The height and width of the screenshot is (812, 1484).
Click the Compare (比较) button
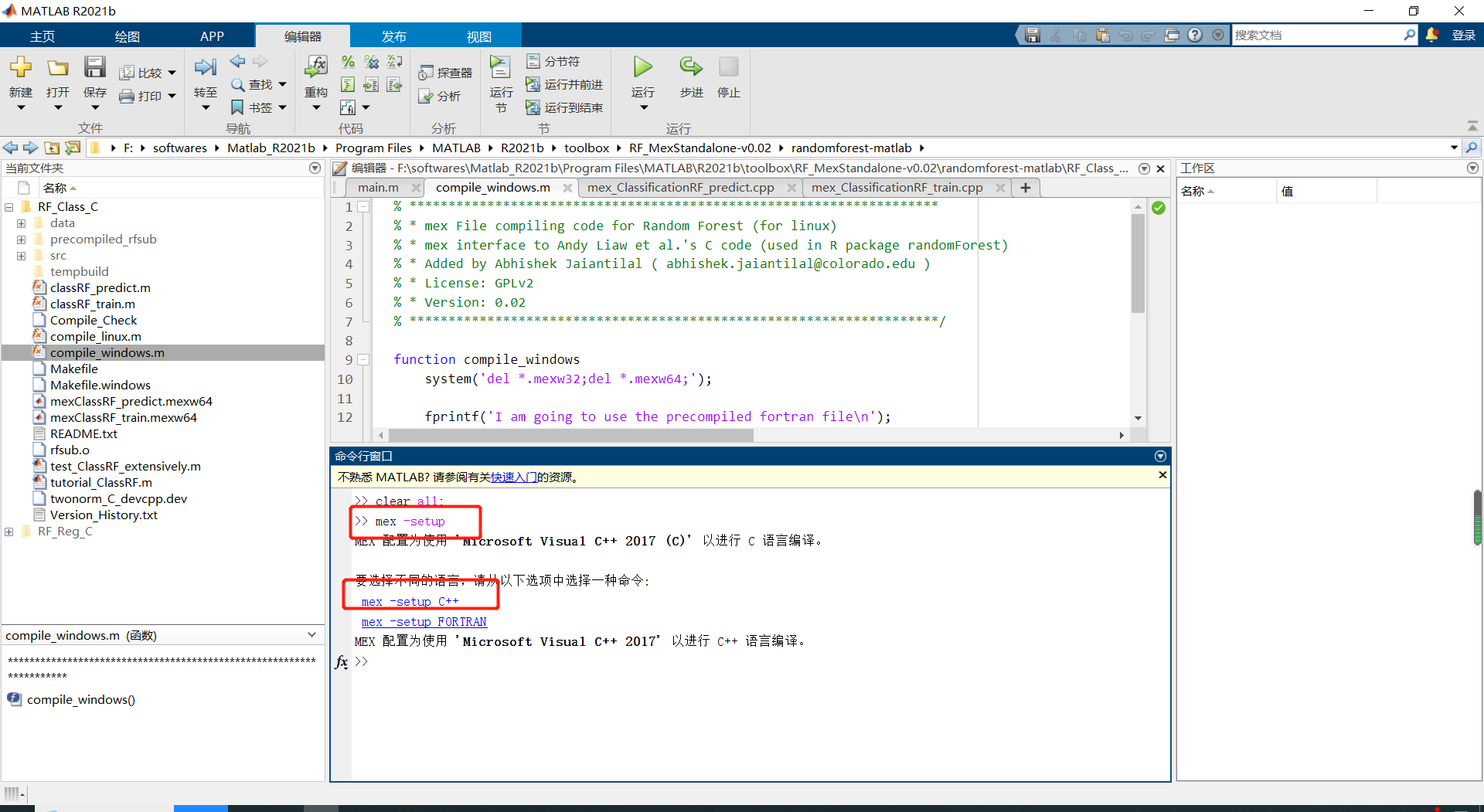(x=147, y=73)
